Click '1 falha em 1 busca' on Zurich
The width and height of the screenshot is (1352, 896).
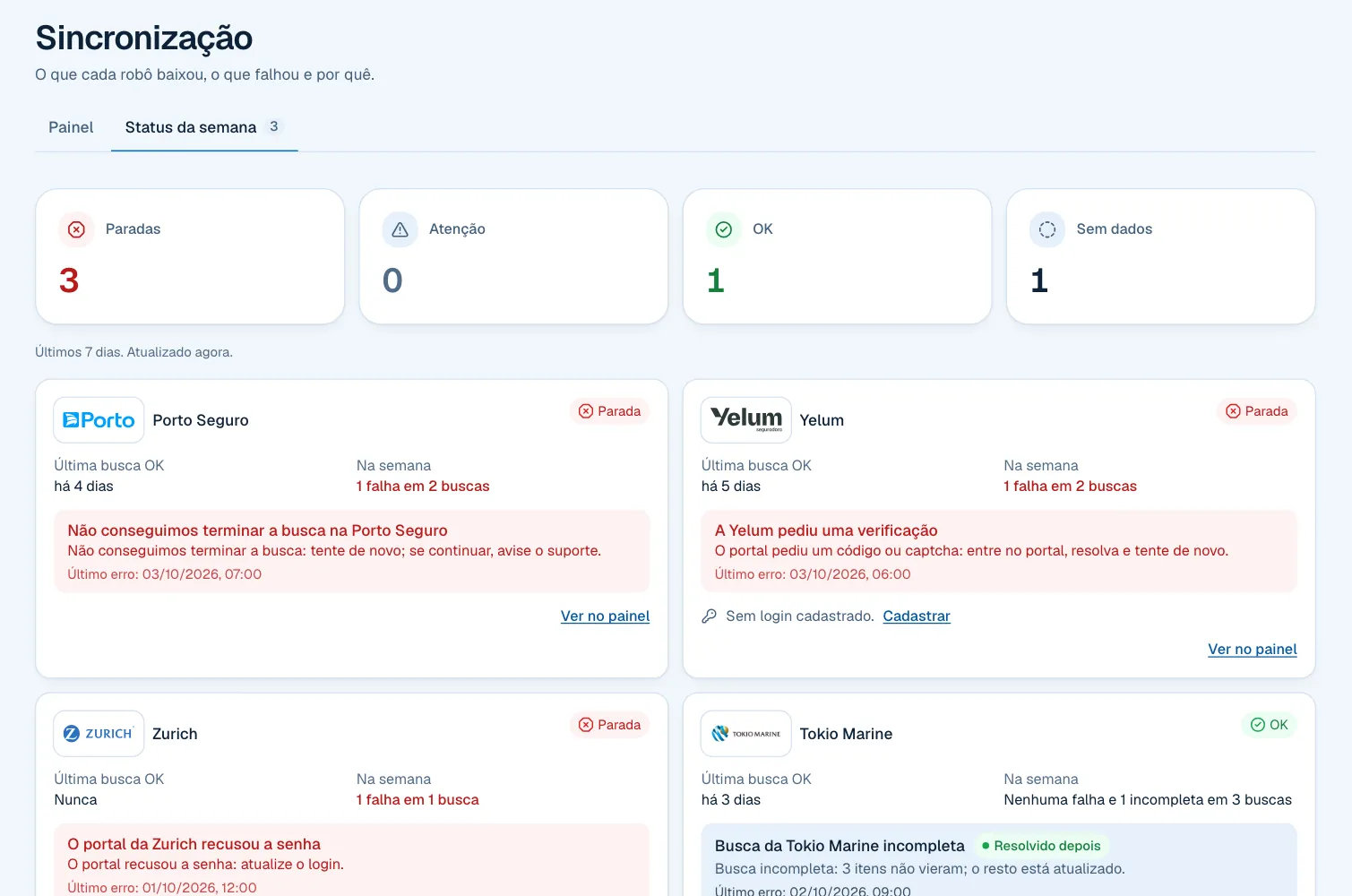pos(418,800)
